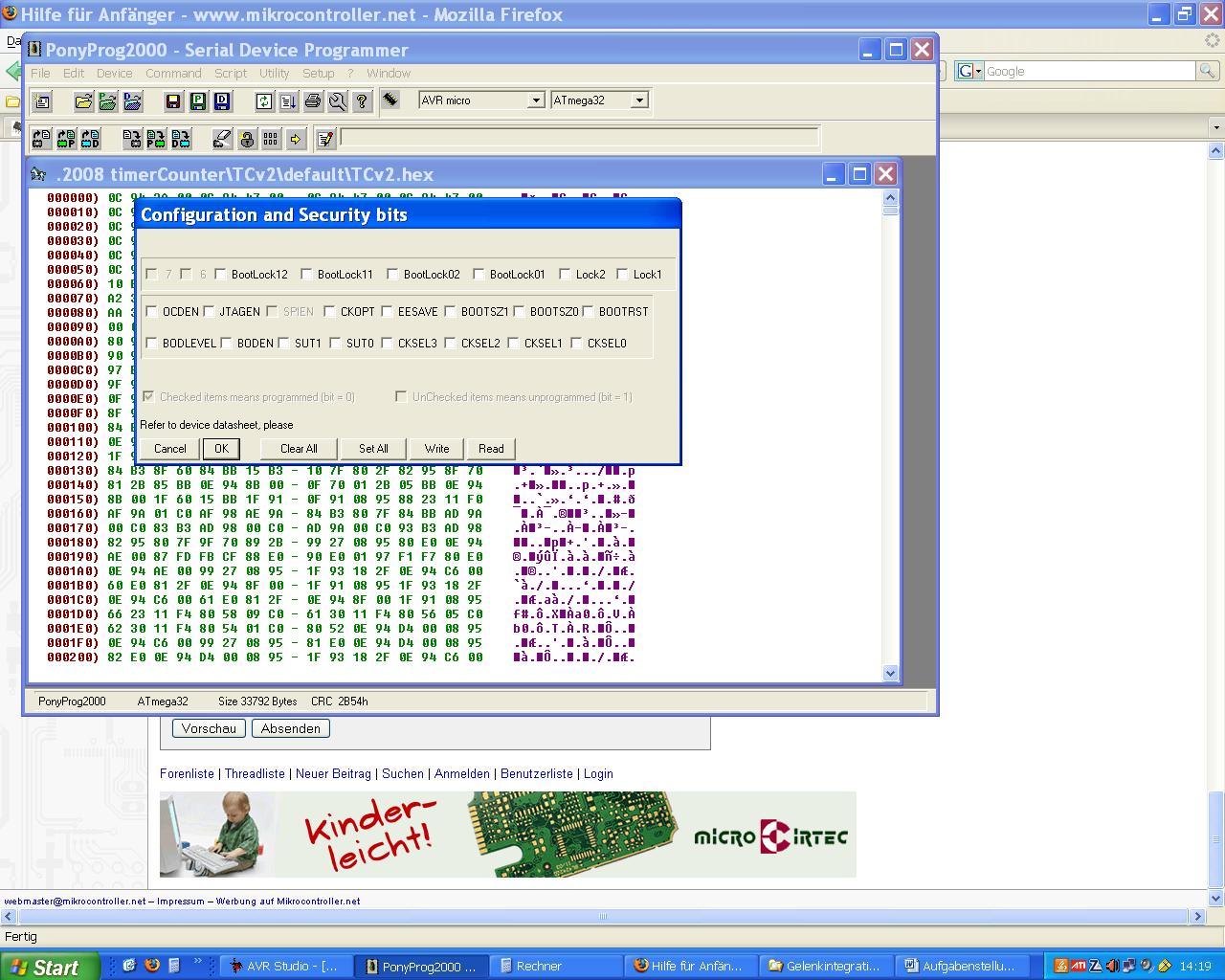This screenshot has width=1225, height=980.
Task: Open the Setup menu
Action: coord(319,73)
